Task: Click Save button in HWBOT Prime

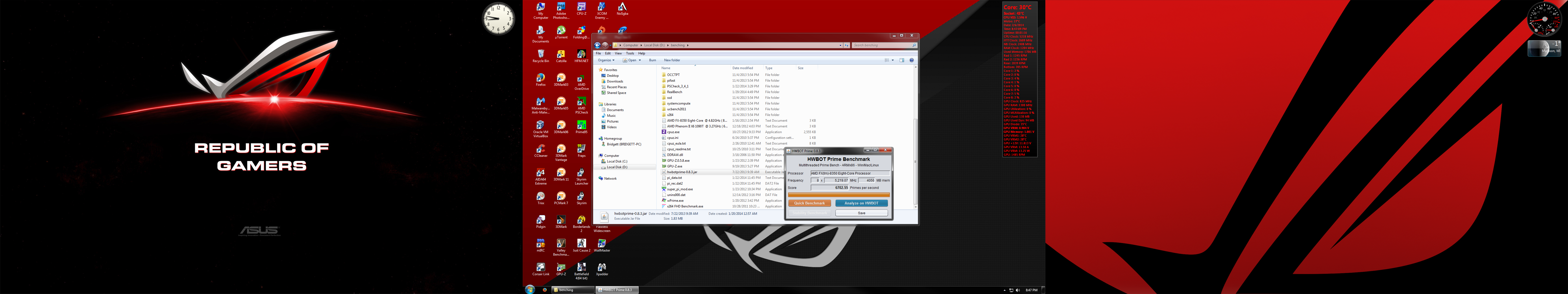Action: (861, 213)
